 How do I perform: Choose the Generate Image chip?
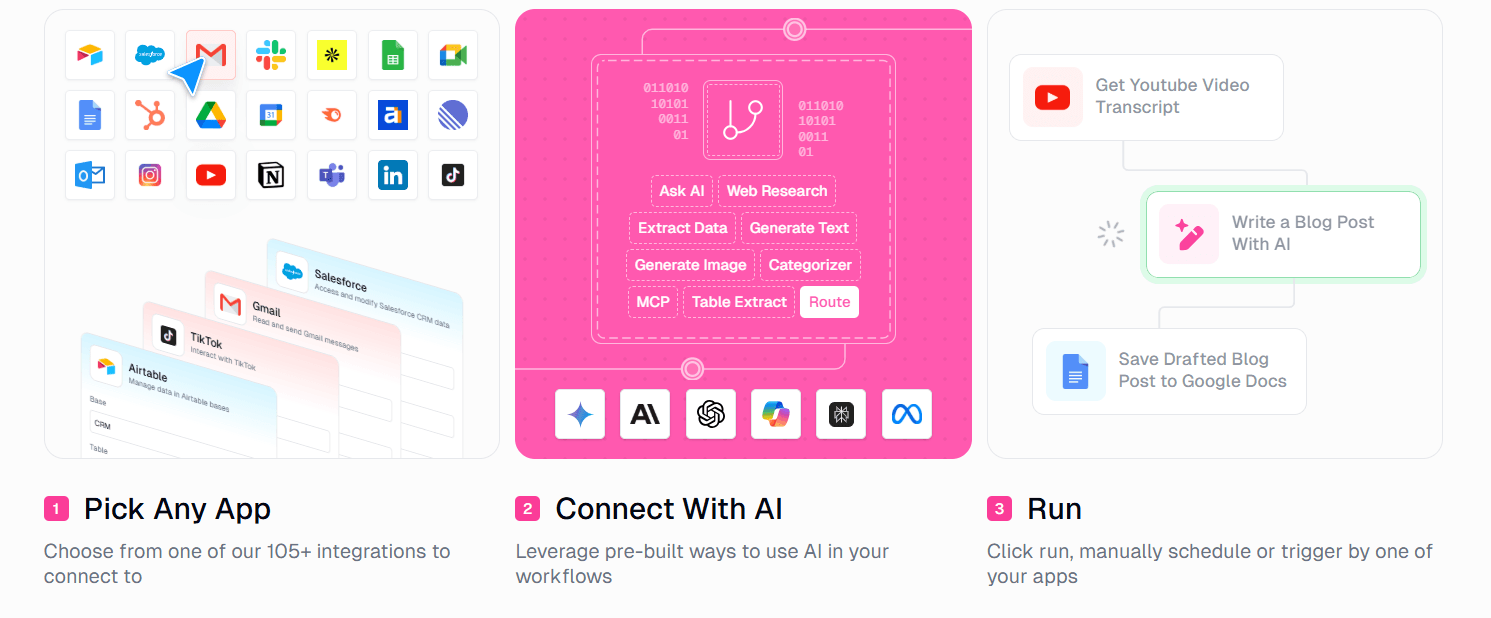(691, 265)
